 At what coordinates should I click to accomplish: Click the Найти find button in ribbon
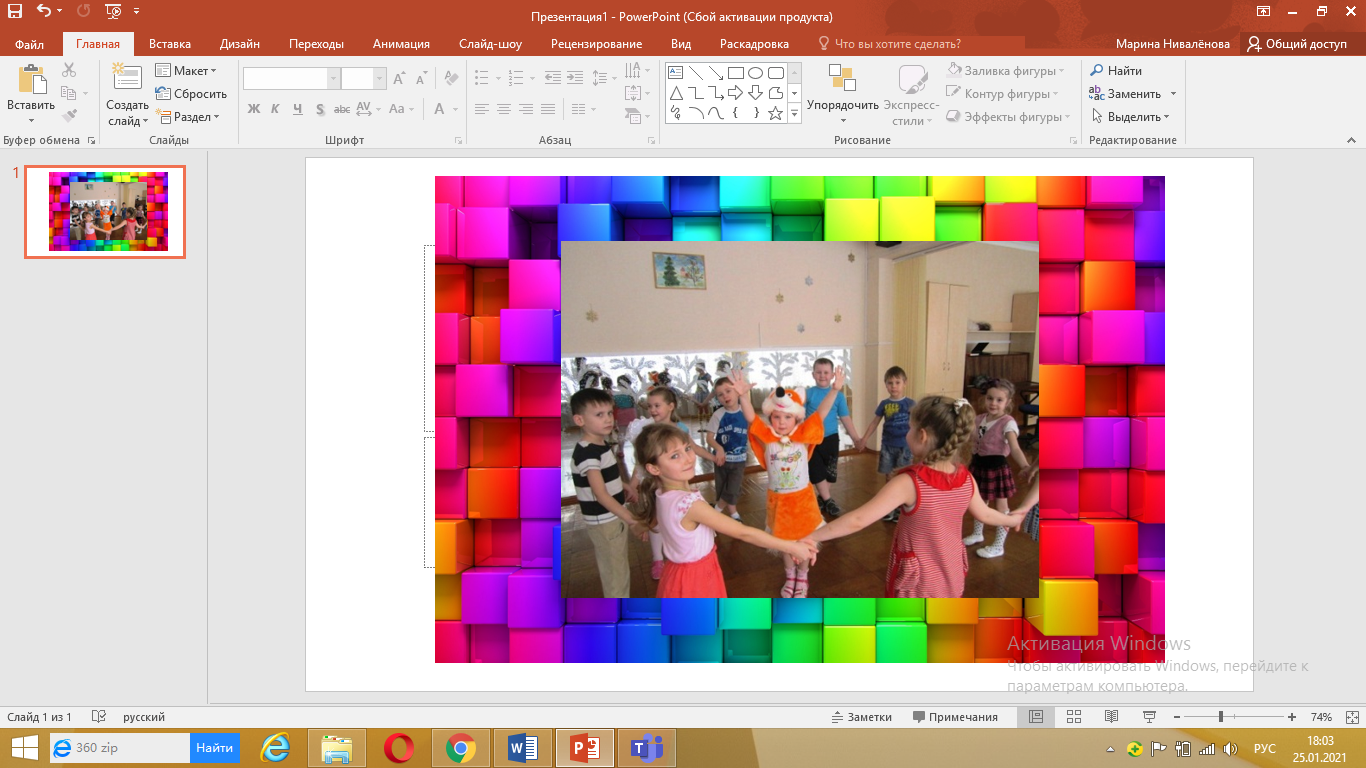[x=1116, y=71]
